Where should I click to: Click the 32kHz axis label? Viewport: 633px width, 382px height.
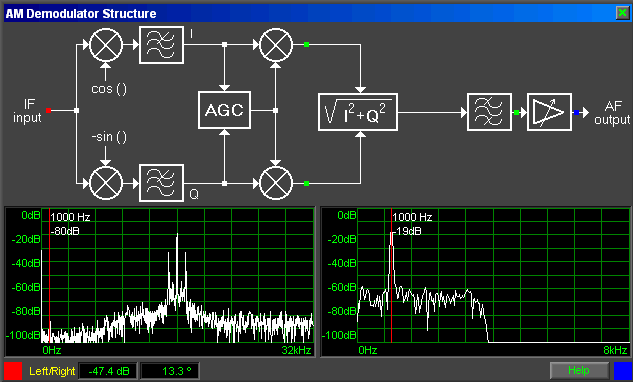pos(297,350)
